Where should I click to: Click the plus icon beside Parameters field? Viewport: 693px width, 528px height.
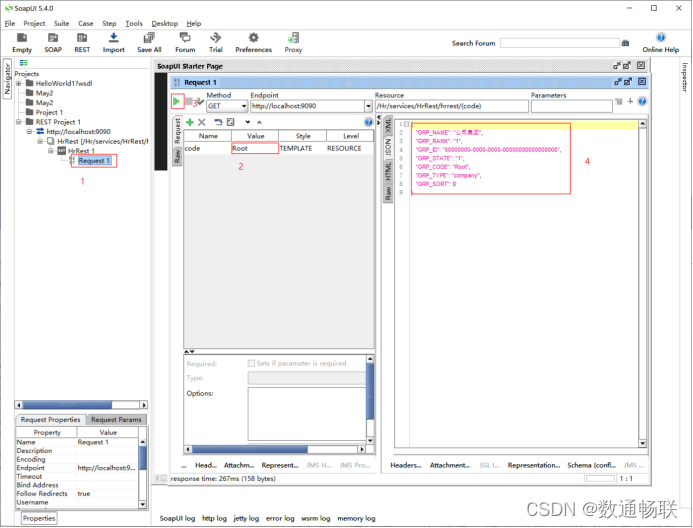point(630,101)
